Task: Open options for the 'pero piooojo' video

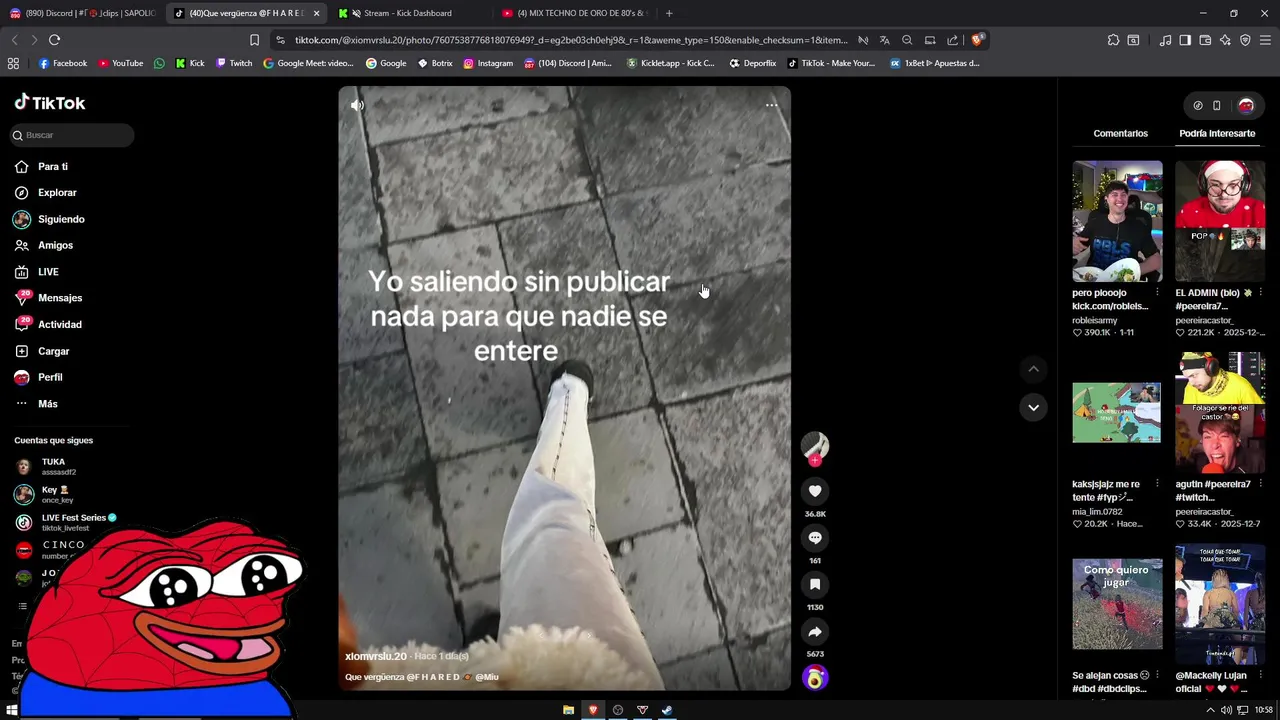Action: point(1157,293)
